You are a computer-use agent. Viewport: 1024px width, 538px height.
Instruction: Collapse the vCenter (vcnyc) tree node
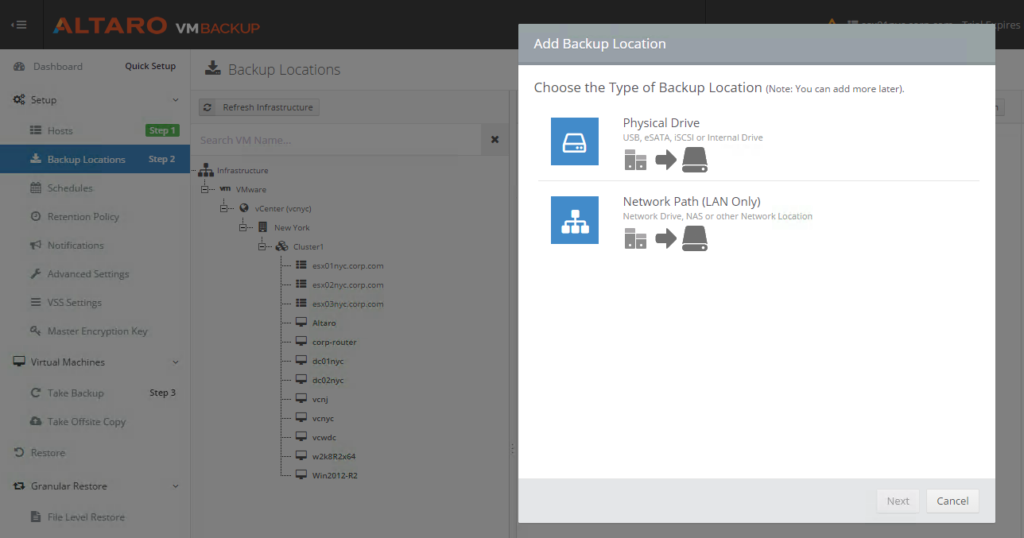pos(223,208)
